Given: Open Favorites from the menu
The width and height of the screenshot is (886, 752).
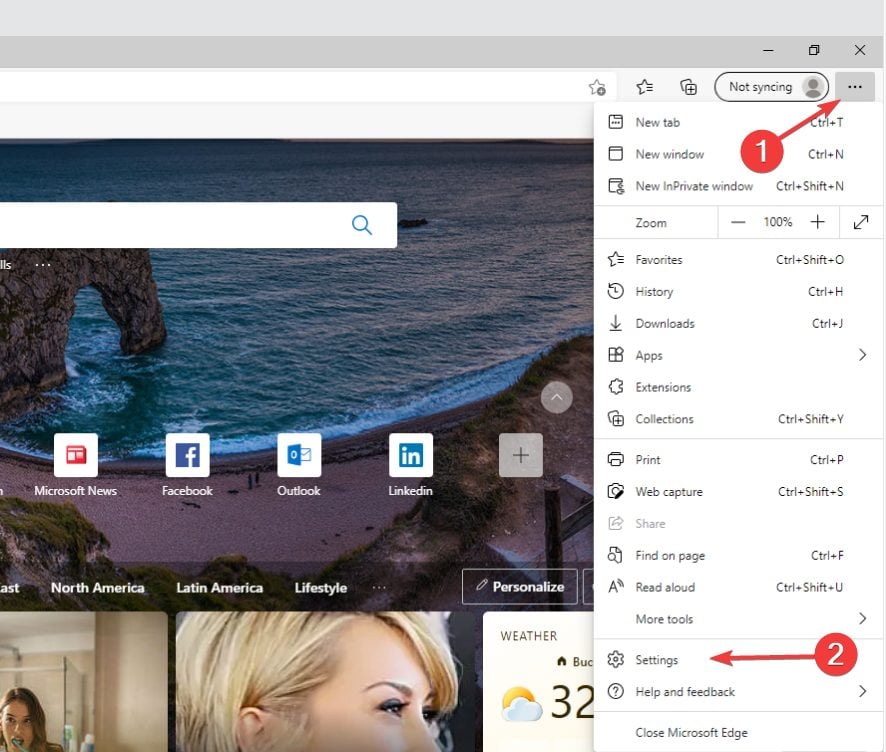Looking at the screenshot, I should (x=737, y=260).
